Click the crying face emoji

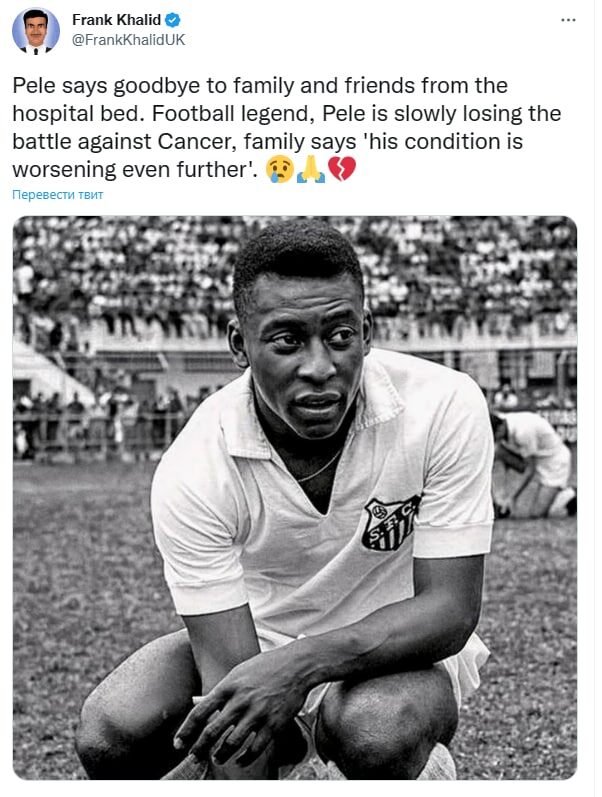tap(280, 169)
